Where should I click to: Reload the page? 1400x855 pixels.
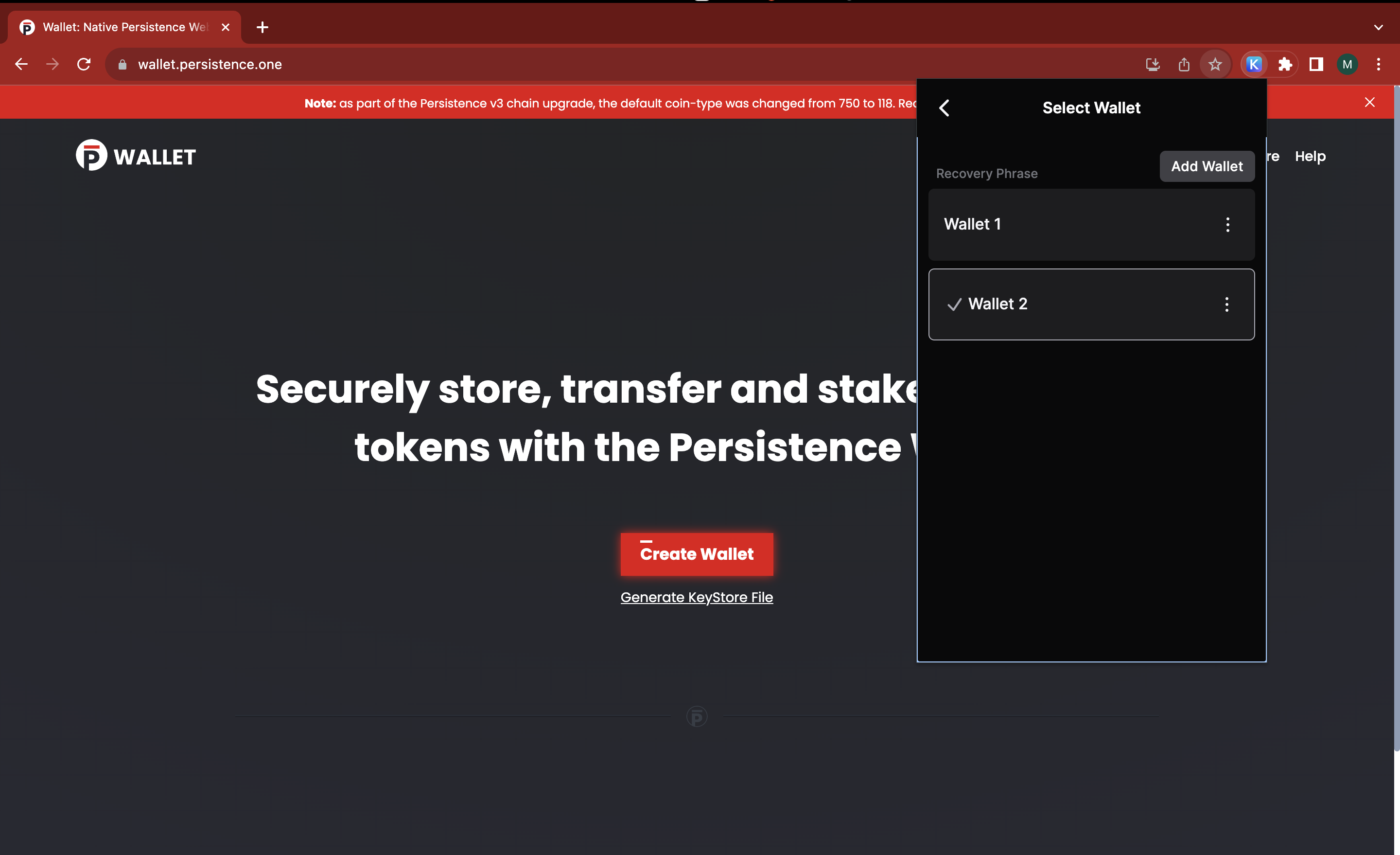(x=84, y=64)
